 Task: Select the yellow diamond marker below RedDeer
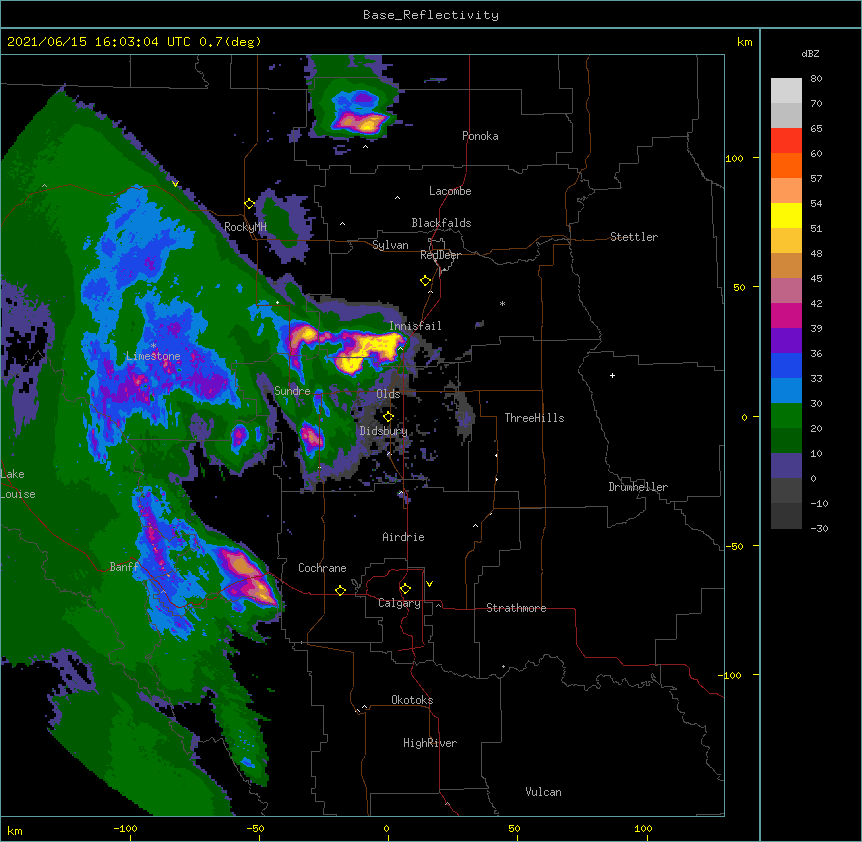pos(425,281)
